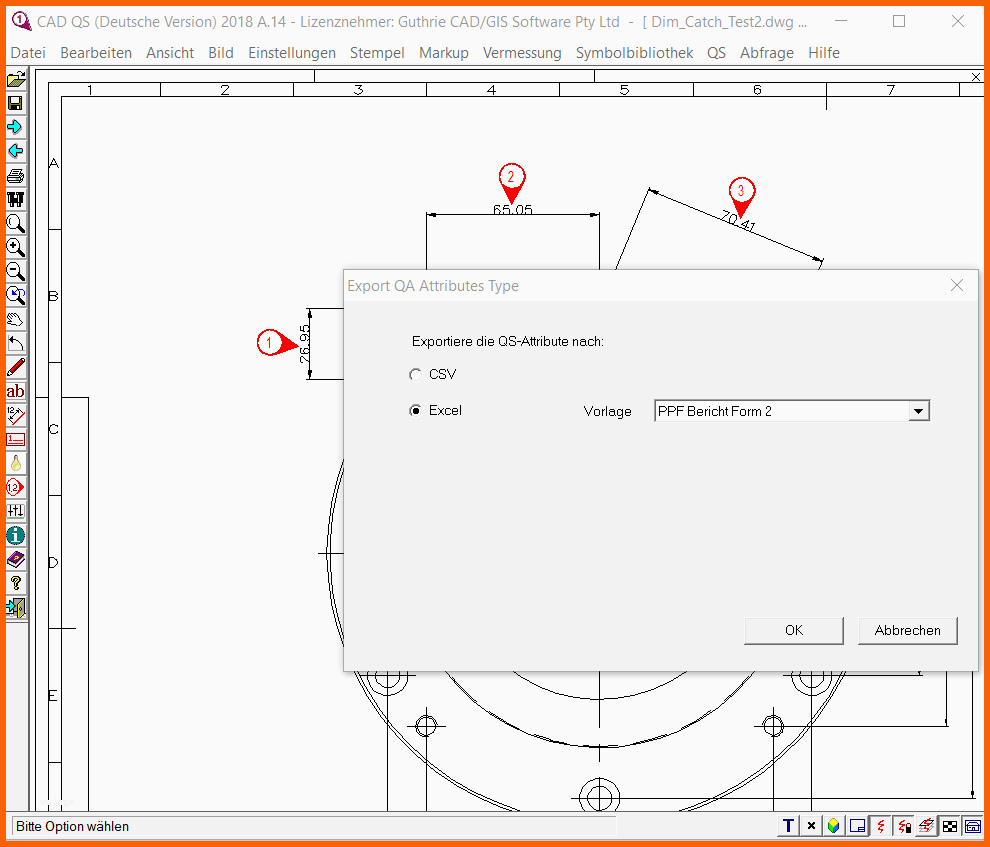Select the dimension measurement tool
Screen dimensions: 990x847
[x=16, y=415]
